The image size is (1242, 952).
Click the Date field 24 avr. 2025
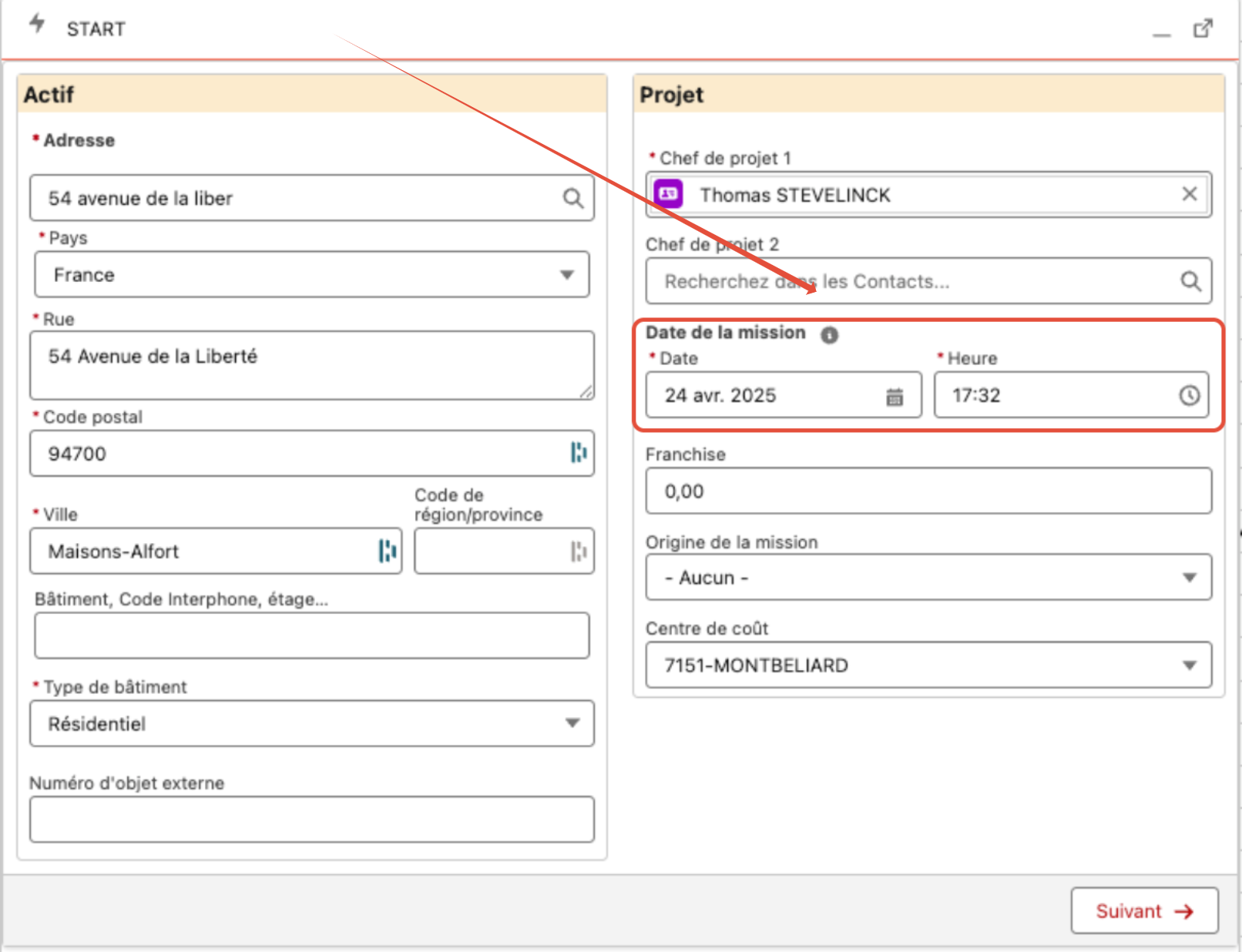(784, 395)
